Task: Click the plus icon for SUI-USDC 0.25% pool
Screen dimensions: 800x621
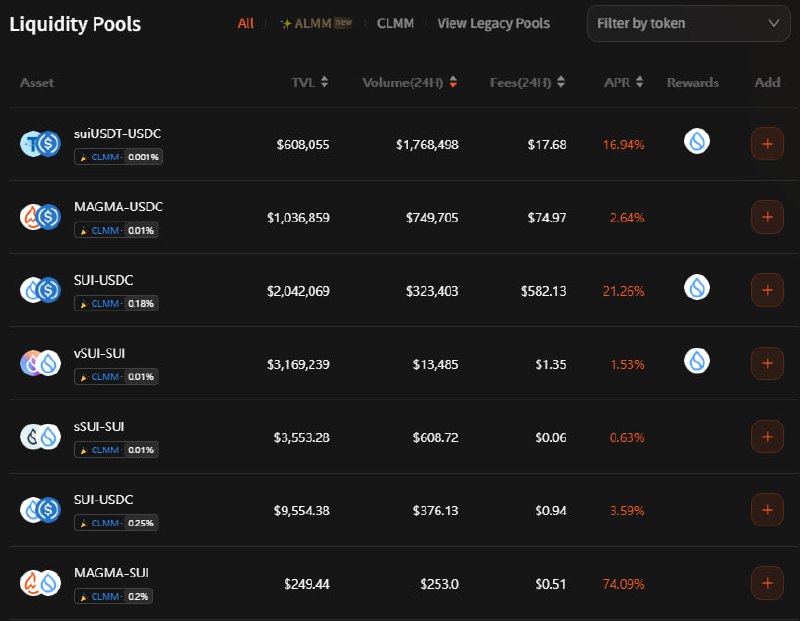Action: [x=767, y=510]
